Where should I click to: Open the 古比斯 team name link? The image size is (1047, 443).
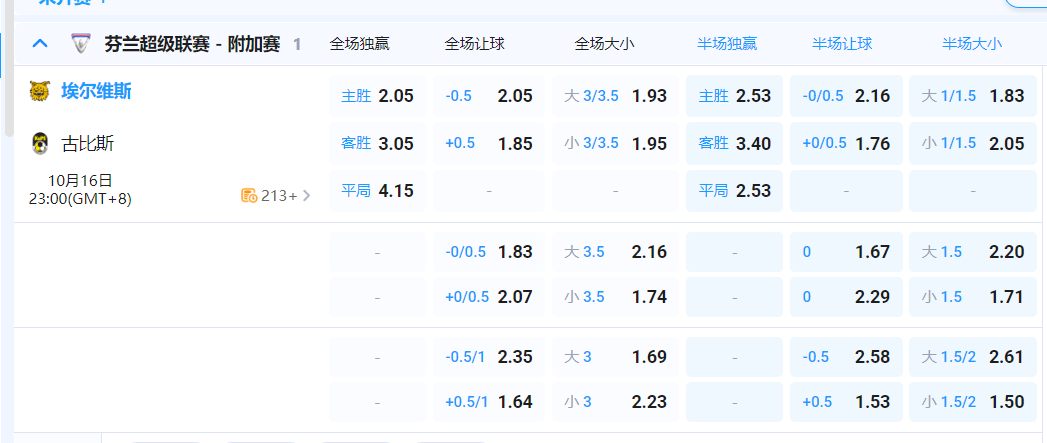88,143
